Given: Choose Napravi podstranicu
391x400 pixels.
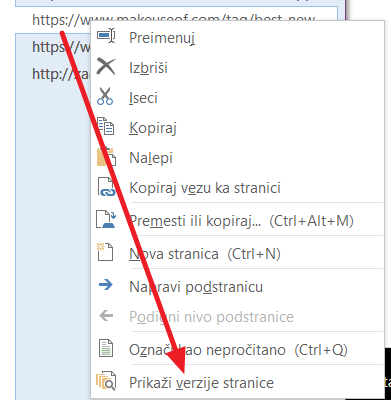Looking at the screenshot, I should (237, 287).
